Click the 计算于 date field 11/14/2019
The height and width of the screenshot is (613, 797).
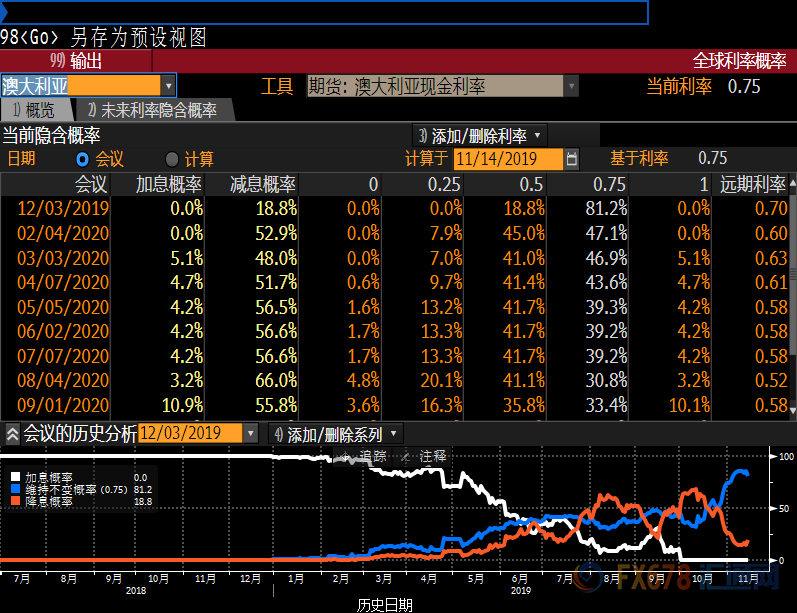coord(508,159)
